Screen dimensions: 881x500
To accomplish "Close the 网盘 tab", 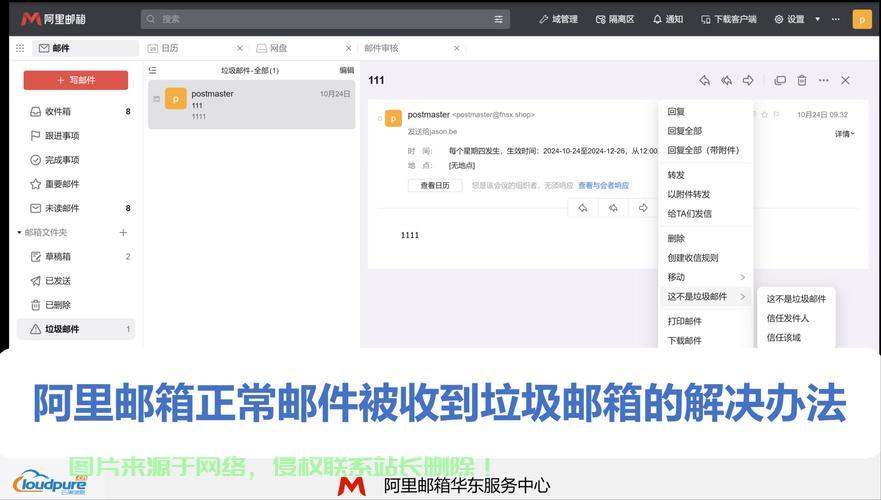I will [x=348, y=48].
